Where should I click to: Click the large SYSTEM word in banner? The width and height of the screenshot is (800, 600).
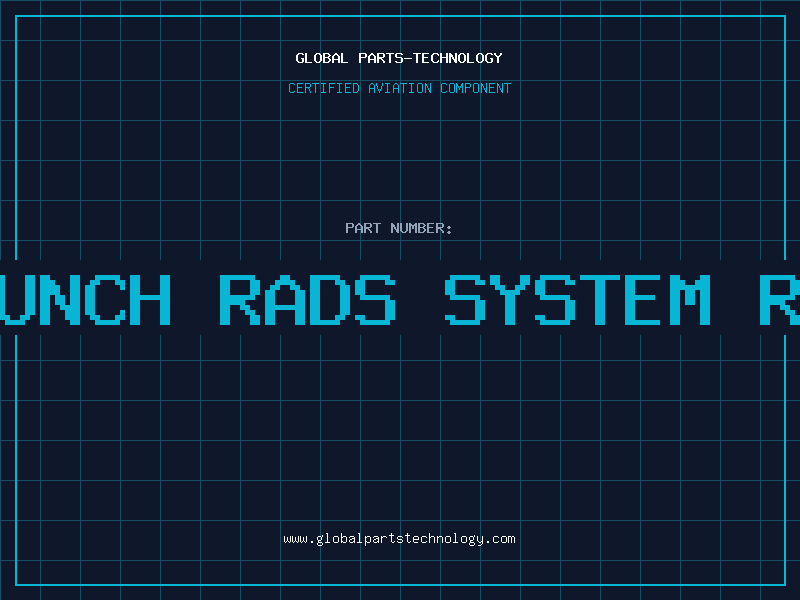coord(578,299)
